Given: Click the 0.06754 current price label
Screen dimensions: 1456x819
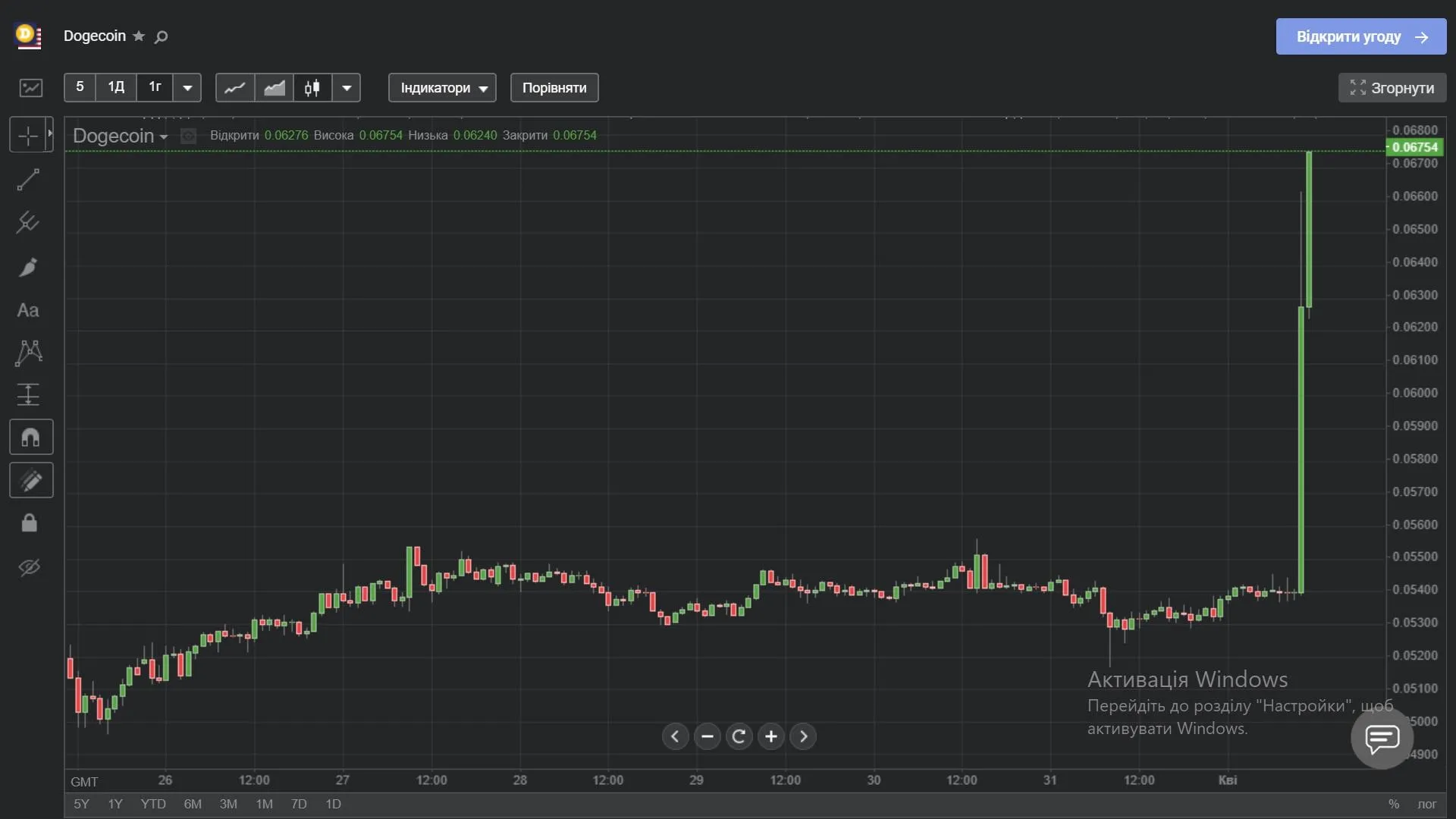Looking at the screenshot, I should coord(1415,147).
